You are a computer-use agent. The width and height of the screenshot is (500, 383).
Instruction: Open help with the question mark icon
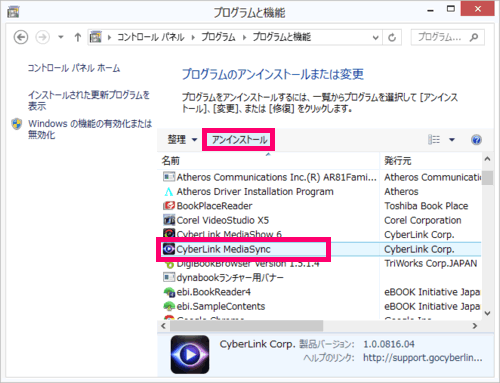pyautogui.click(x=476, y=140)
